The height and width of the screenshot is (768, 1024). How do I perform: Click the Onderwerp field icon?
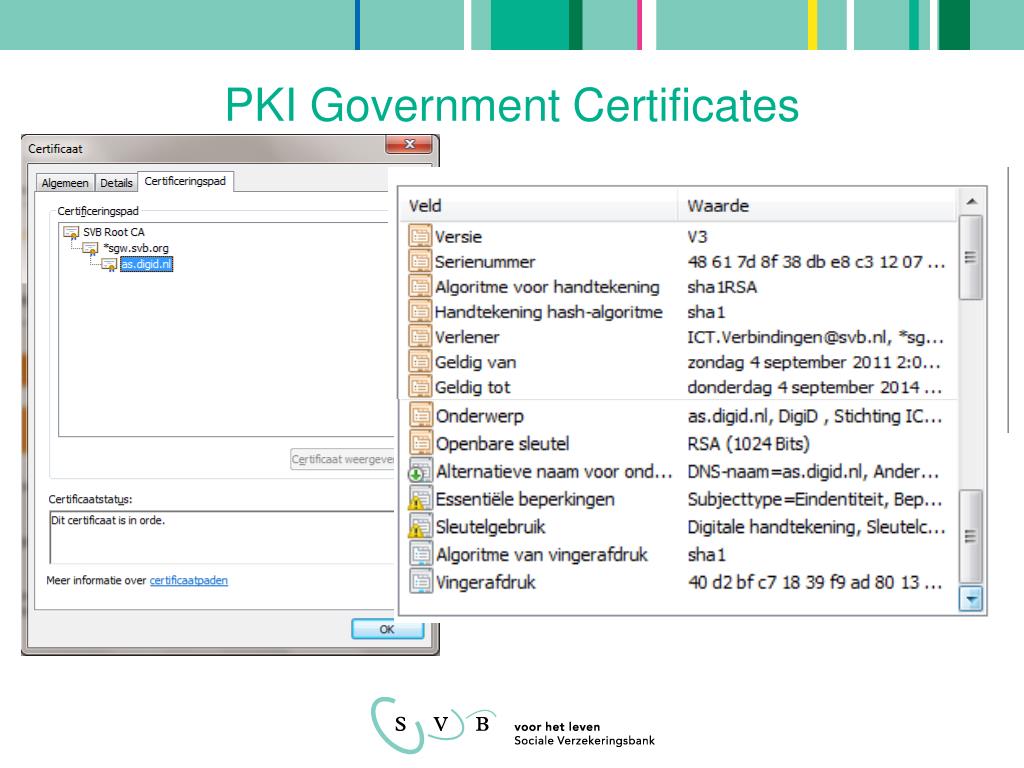(x=421, y=415)
